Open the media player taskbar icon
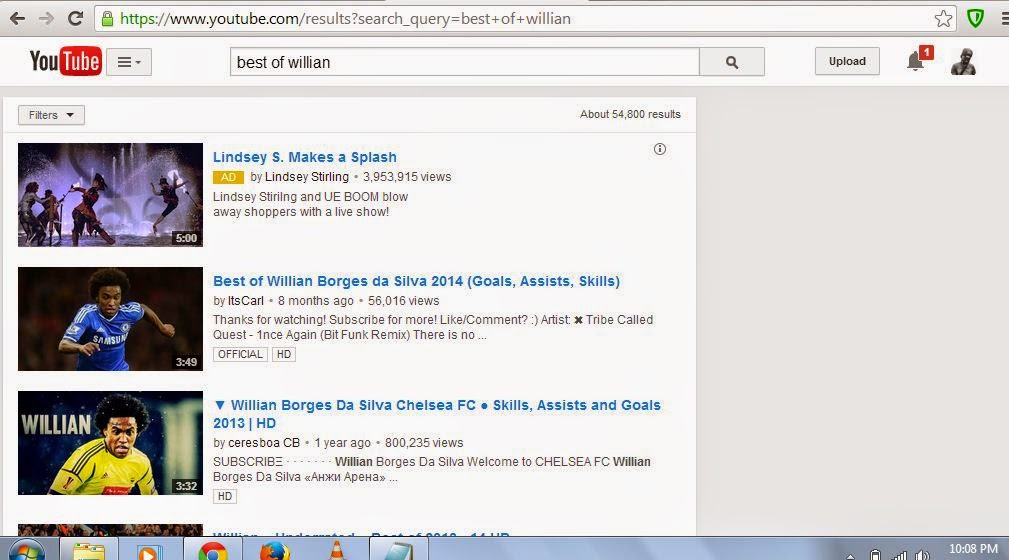The width and height of the screenshot is (1009, 560). [149, 552]
